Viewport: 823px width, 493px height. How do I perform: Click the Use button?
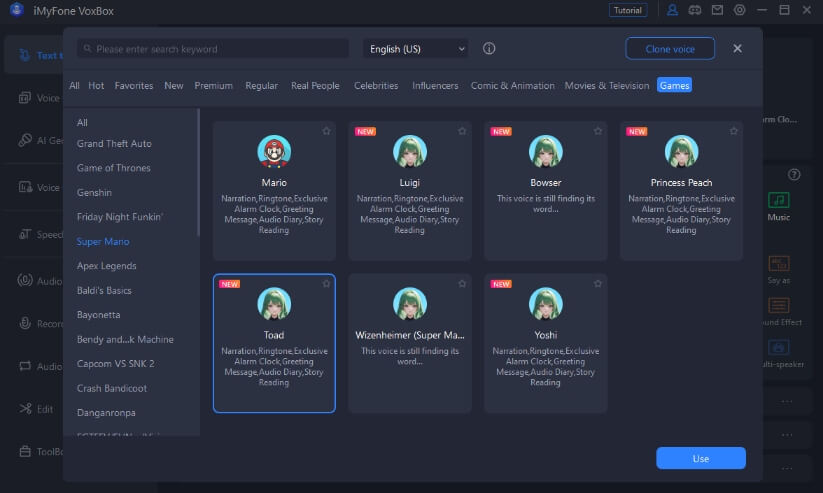(701, 458)
